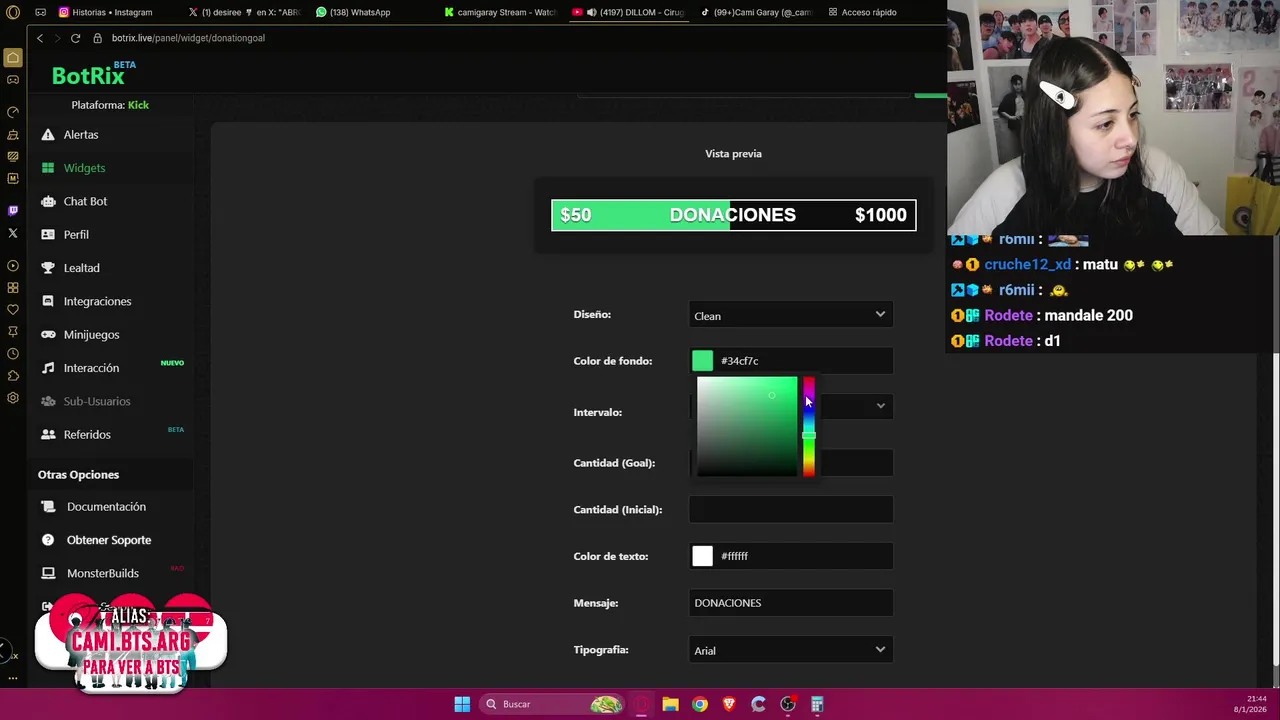The width and height of the screenshot is (1280, 720).
Task: Click the green Color de fondo swatch
Action: [x=703, y=361]
